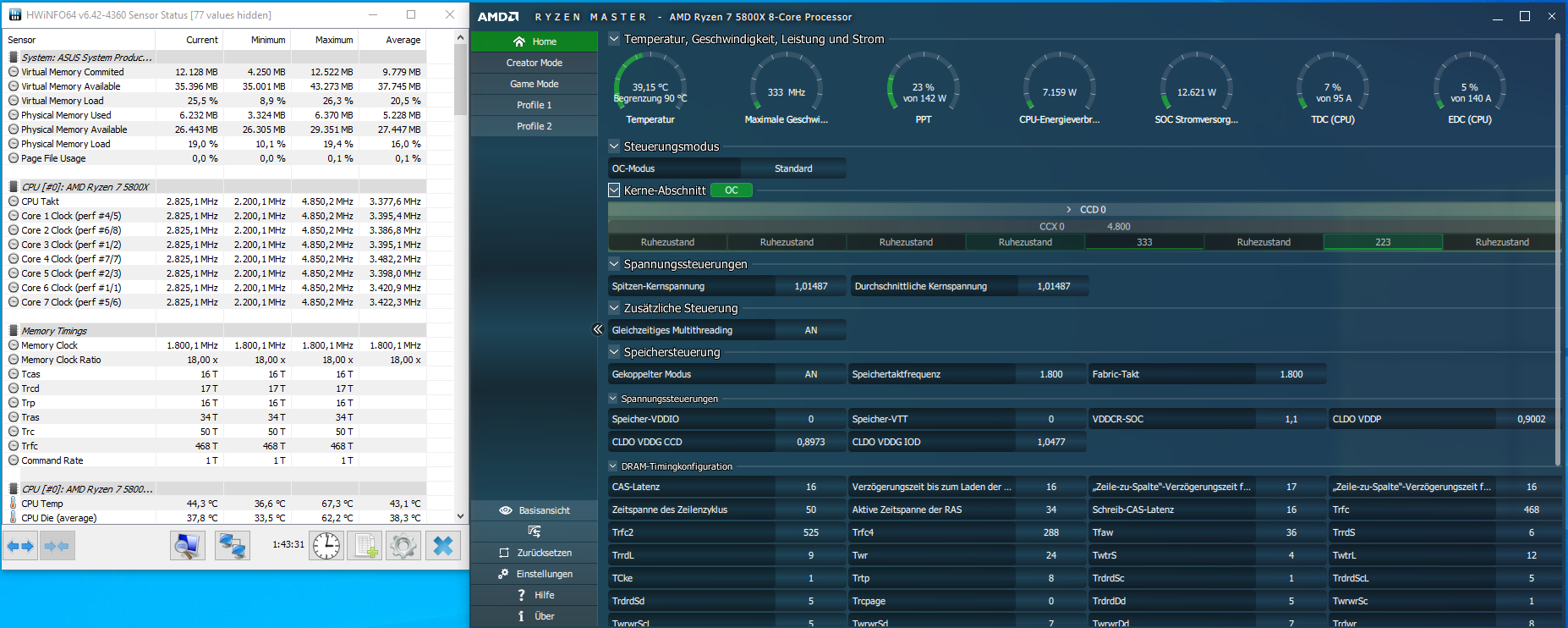Click HWiNFO logging sheet-with-plus icon
Viewport: 1568px width, 628px height.
click(x=366, y=546)
